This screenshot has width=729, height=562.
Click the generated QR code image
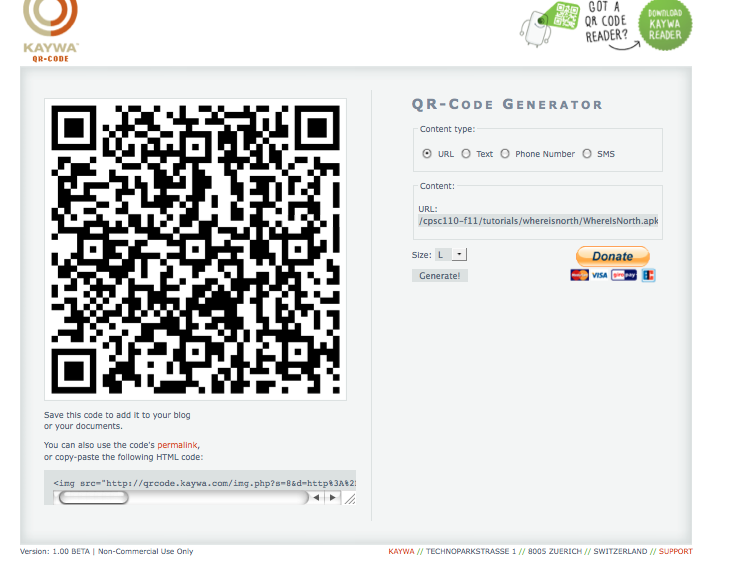[x=196, y=250]
